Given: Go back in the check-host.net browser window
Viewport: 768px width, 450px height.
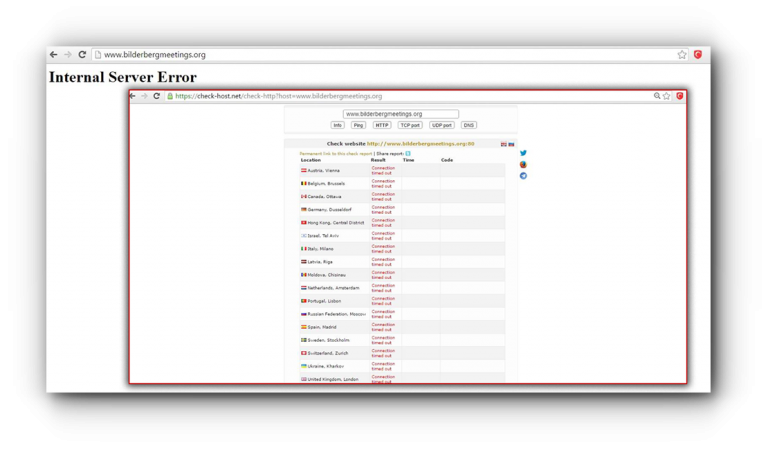Looking at the screenshot, I should tap(133, 96).
